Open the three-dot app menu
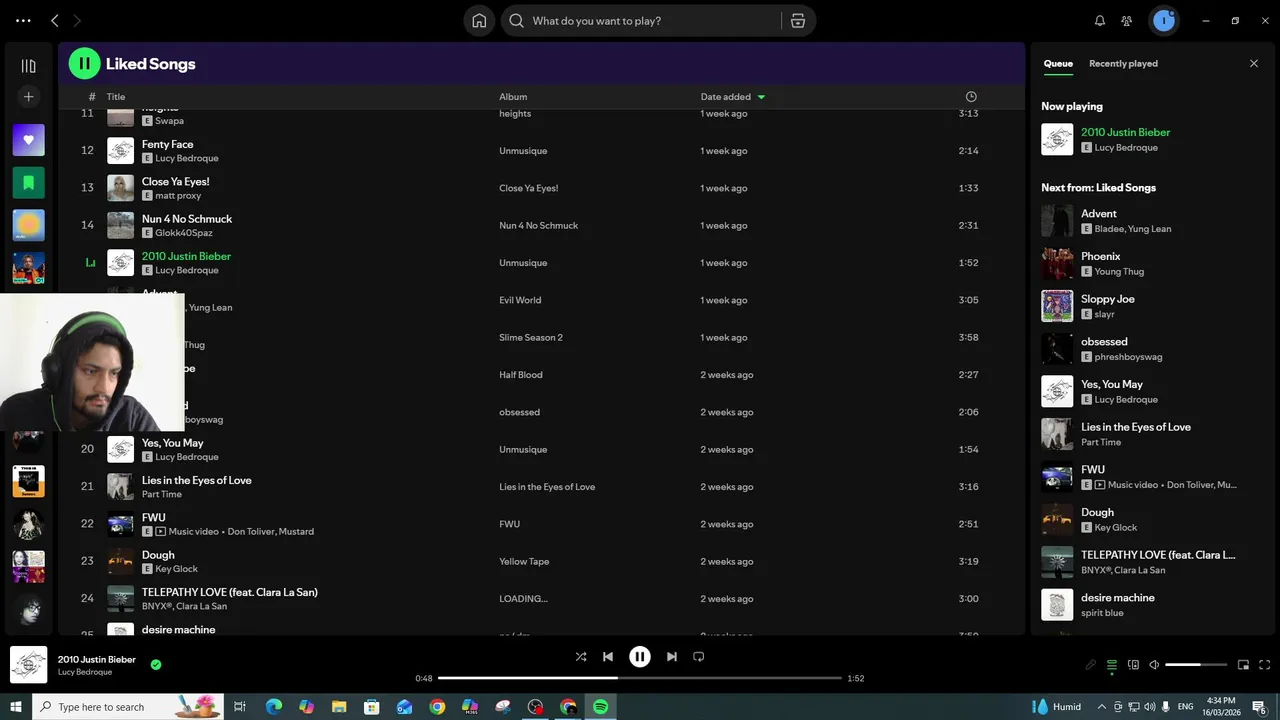The height and width of the screenshot is (720, 1280). [23, 20]
